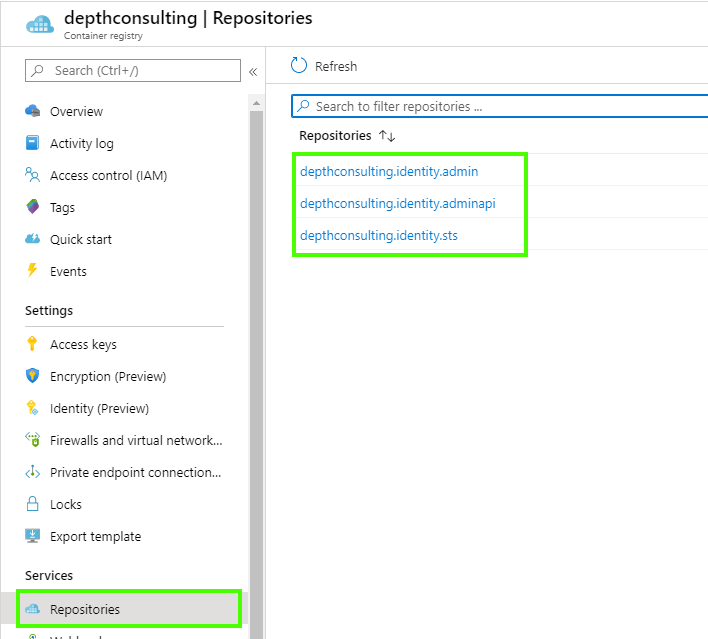Click the magnifier icon in sidebar search

pyautogui.click(x=38, y=70)
